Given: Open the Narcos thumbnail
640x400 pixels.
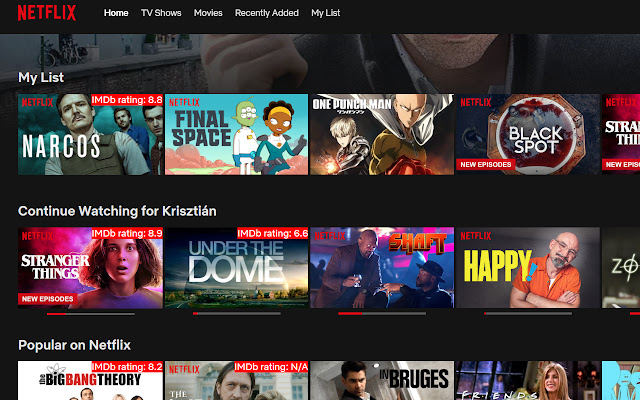Looking at the screenshot, I should coord(90,135).
